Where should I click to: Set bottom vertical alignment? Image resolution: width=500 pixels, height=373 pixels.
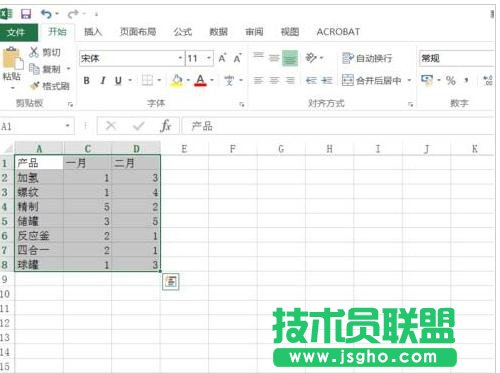(x=290, y=58)
